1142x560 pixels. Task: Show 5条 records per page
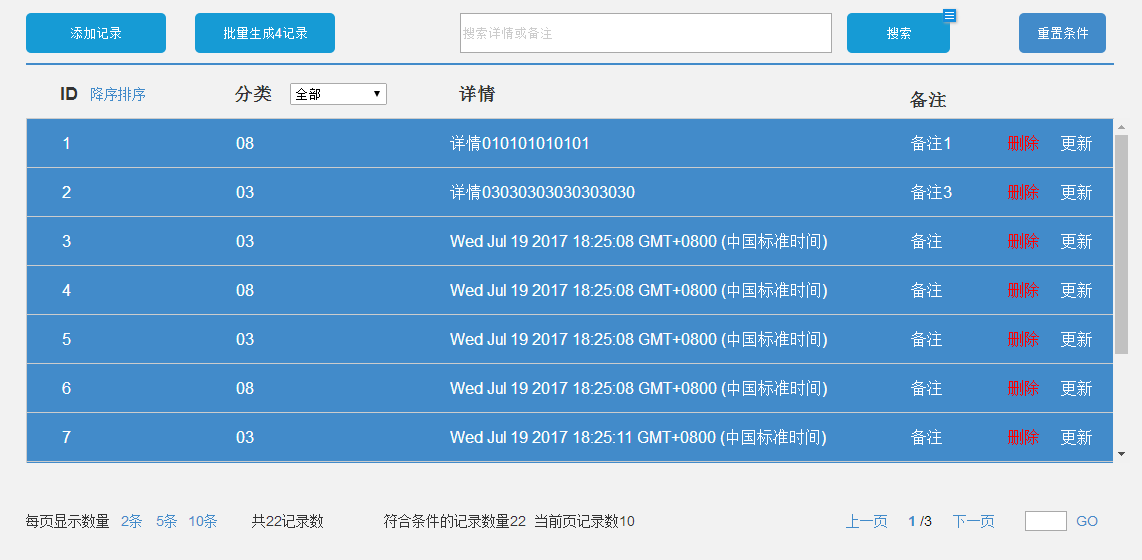[166, 521]
